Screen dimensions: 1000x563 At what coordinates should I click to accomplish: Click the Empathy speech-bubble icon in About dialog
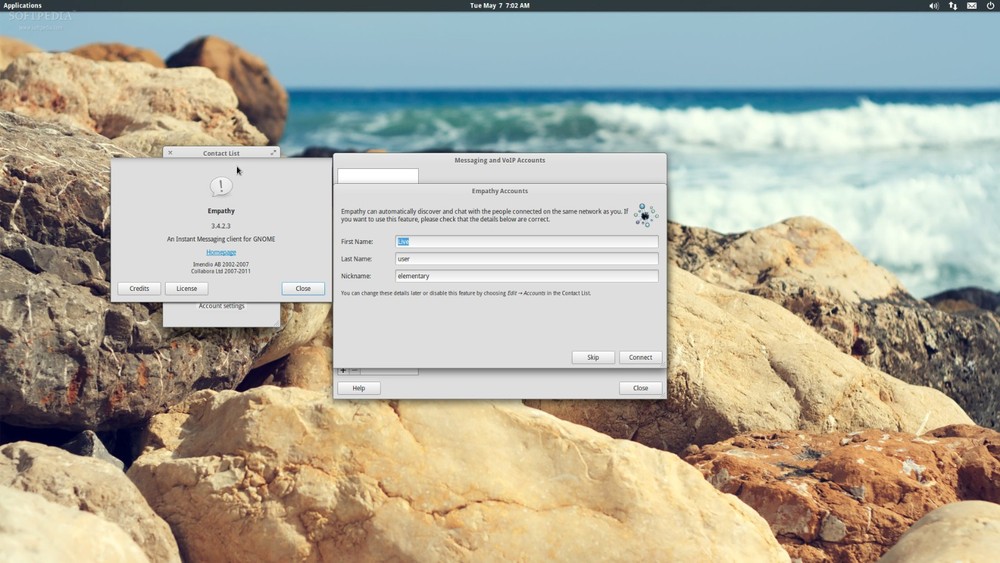(221, 186)
